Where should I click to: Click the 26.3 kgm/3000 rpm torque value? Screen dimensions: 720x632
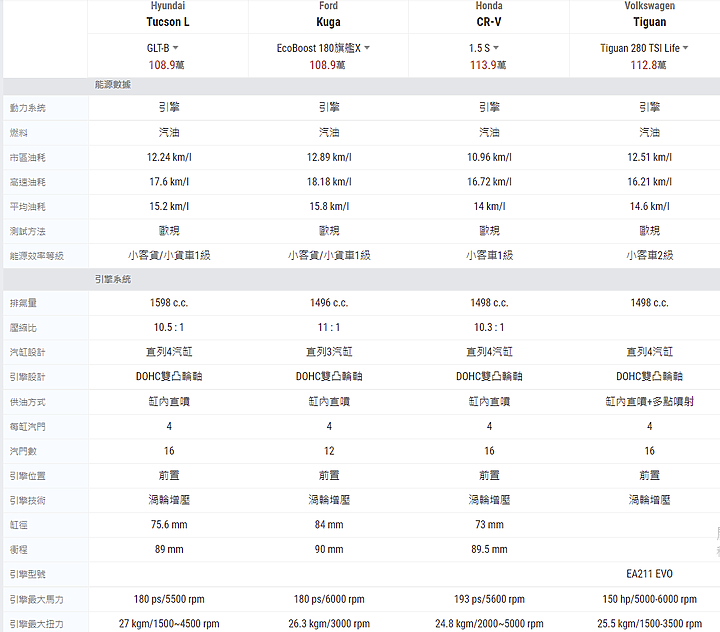[329, 624]
